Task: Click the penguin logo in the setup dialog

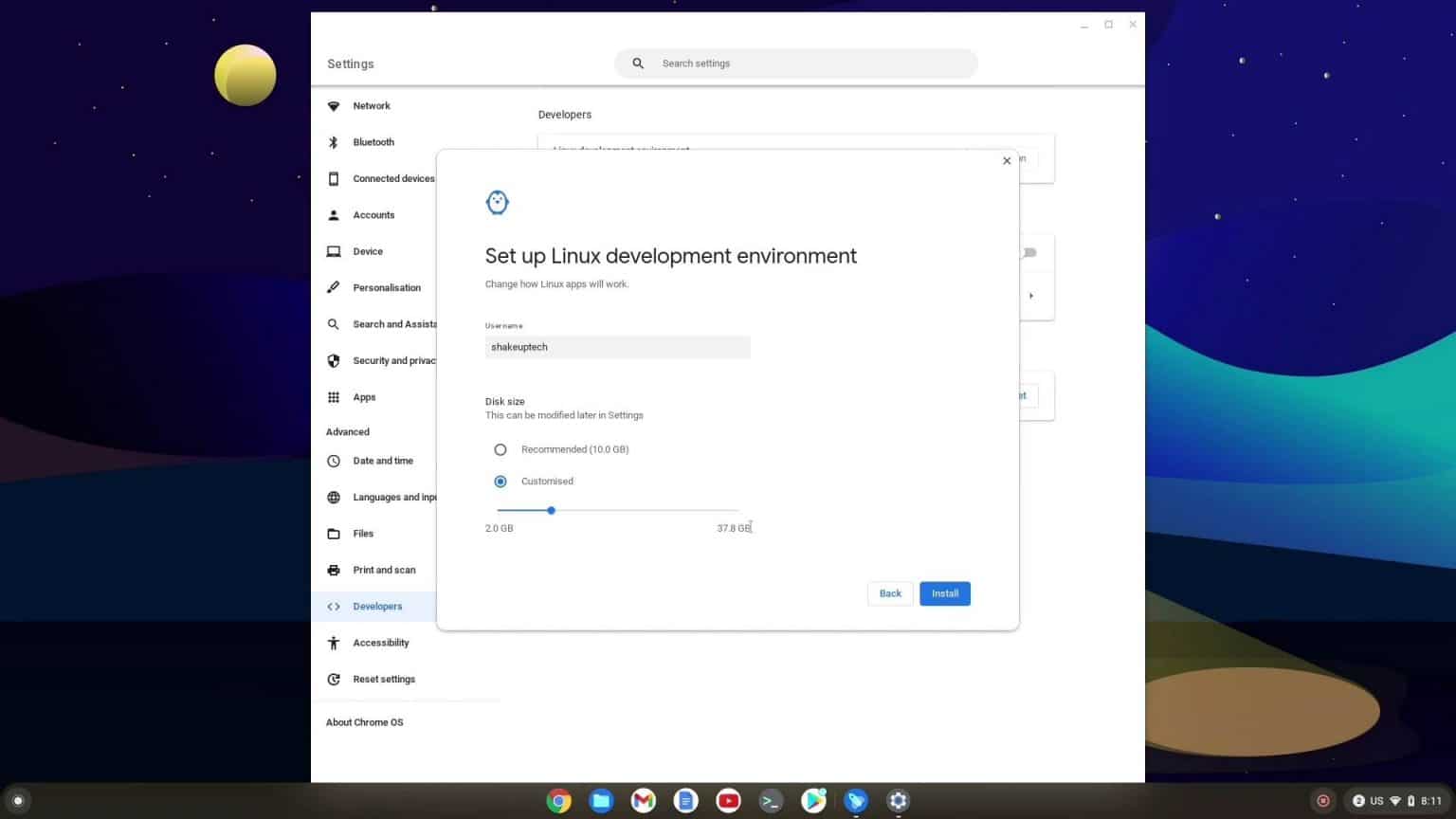Action: click(x=498, y=202)
